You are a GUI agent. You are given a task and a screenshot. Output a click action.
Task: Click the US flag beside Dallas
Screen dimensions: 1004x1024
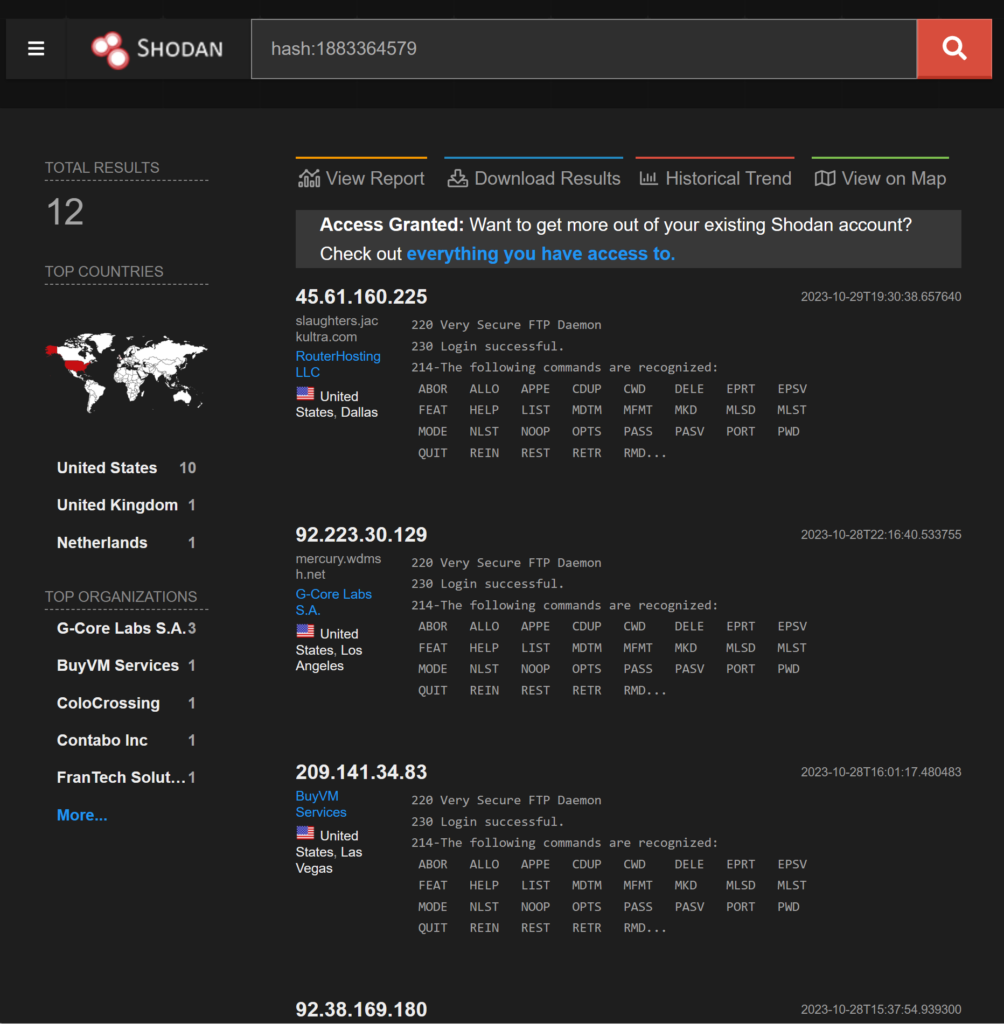tap(305, 394)
